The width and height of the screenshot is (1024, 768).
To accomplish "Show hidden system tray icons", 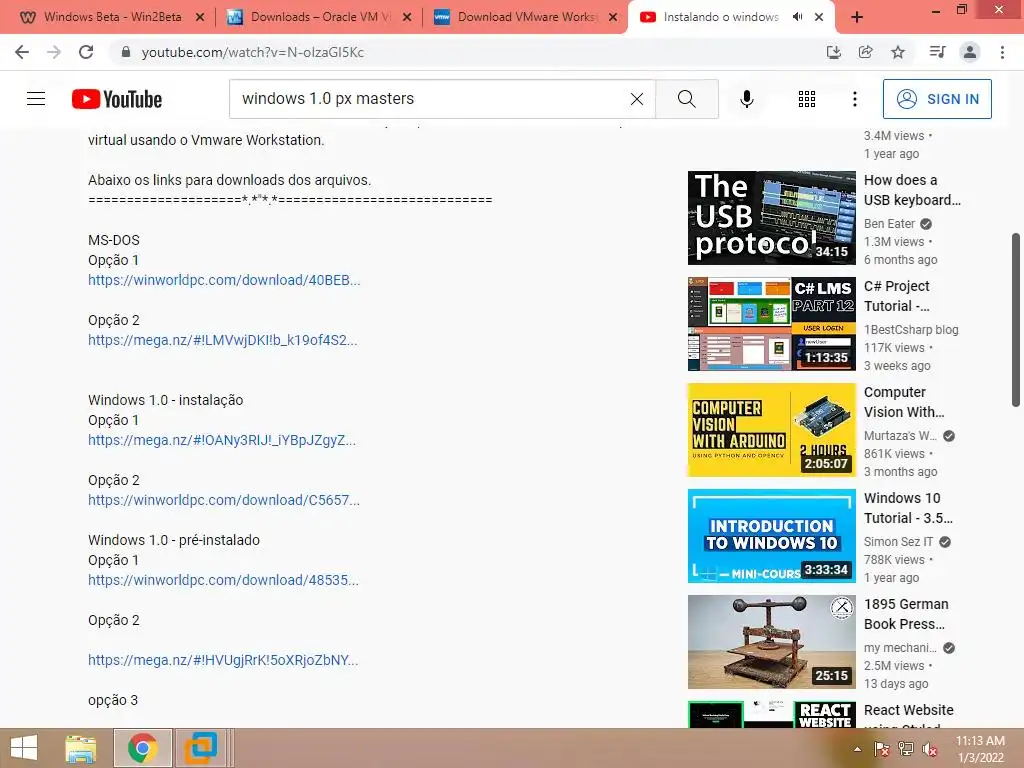I will pyautogui.click(x=857, y=749).
